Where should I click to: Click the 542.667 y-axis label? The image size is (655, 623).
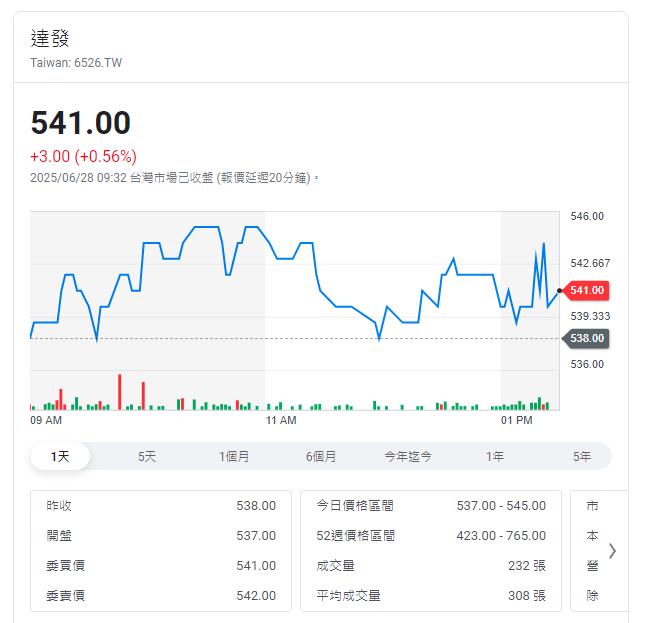pos(590,263)
